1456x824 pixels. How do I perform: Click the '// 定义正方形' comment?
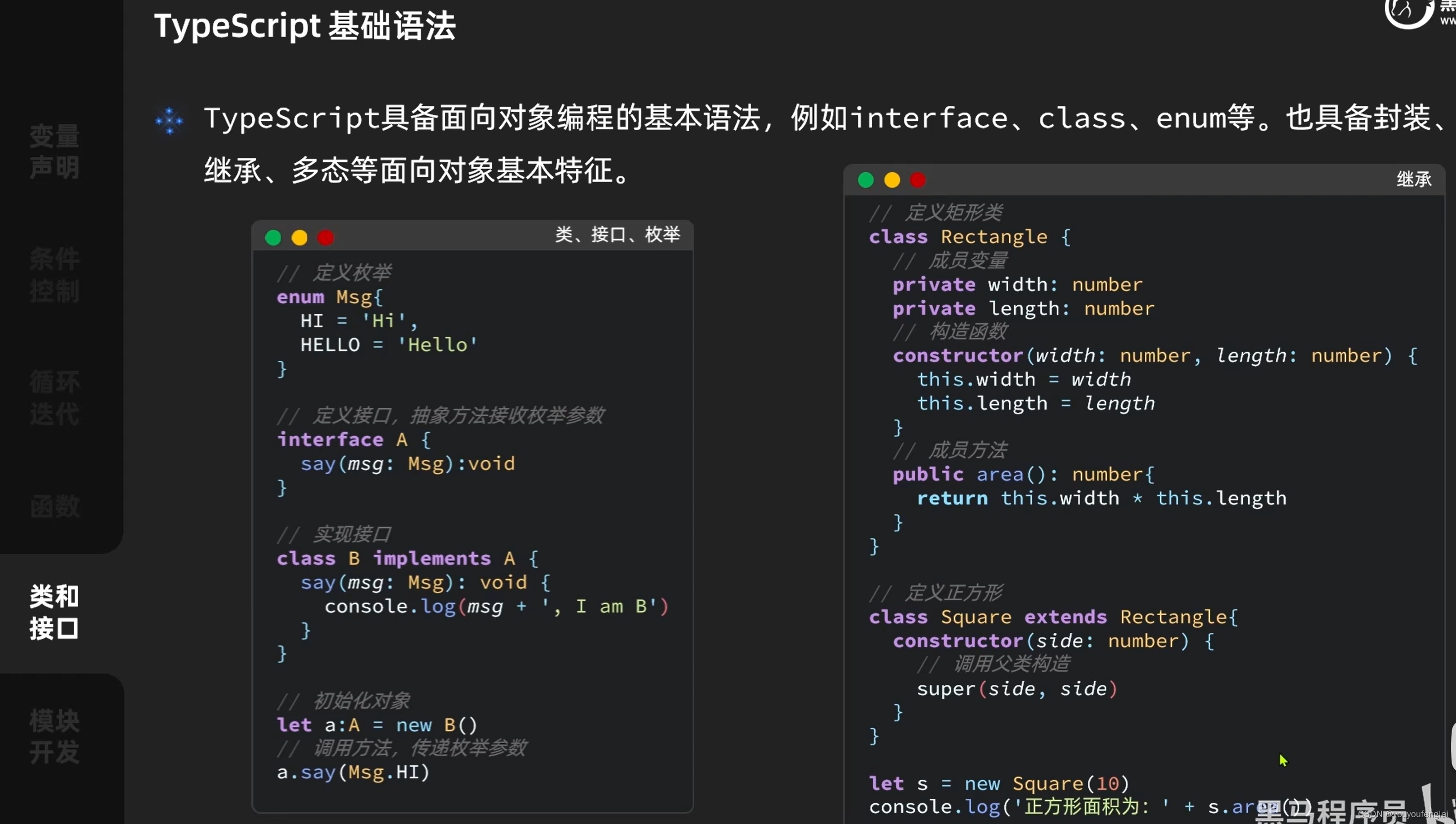click(936, 593)
